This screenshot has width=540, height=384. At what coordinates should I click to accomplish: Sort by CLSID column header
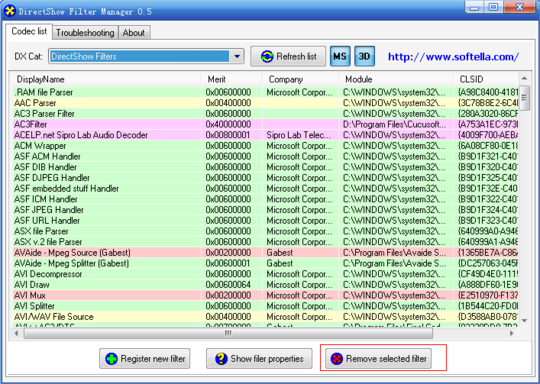tap(486, 79)
